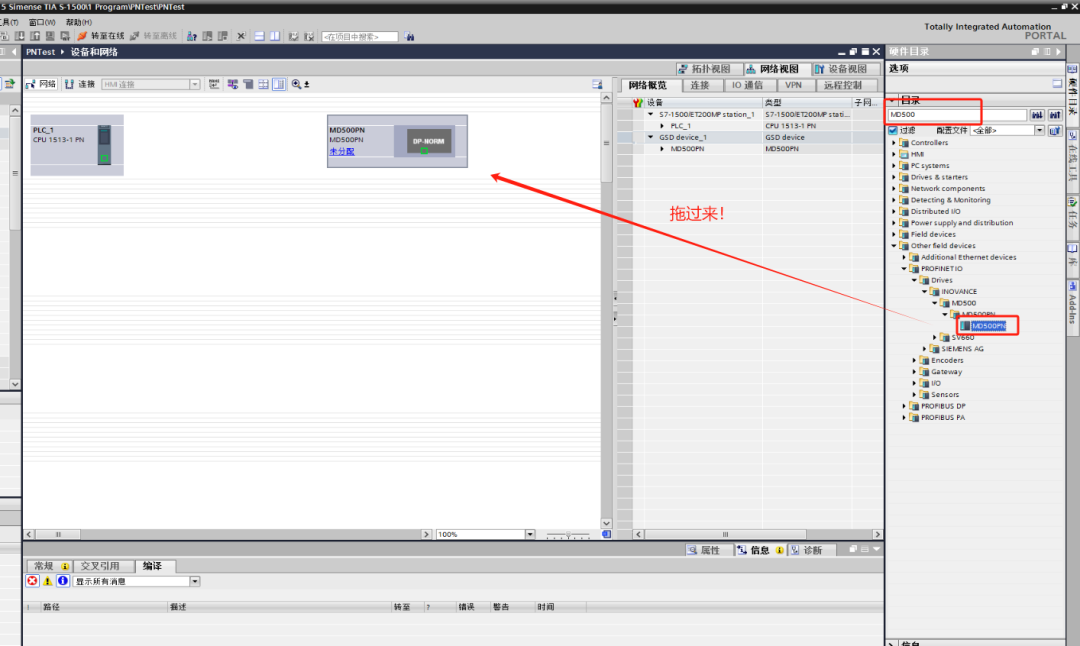This screenshot has width=1080, height=646.
Task: Click the search downward icon in hardware catalog
Action: (x=1037, y=115)
